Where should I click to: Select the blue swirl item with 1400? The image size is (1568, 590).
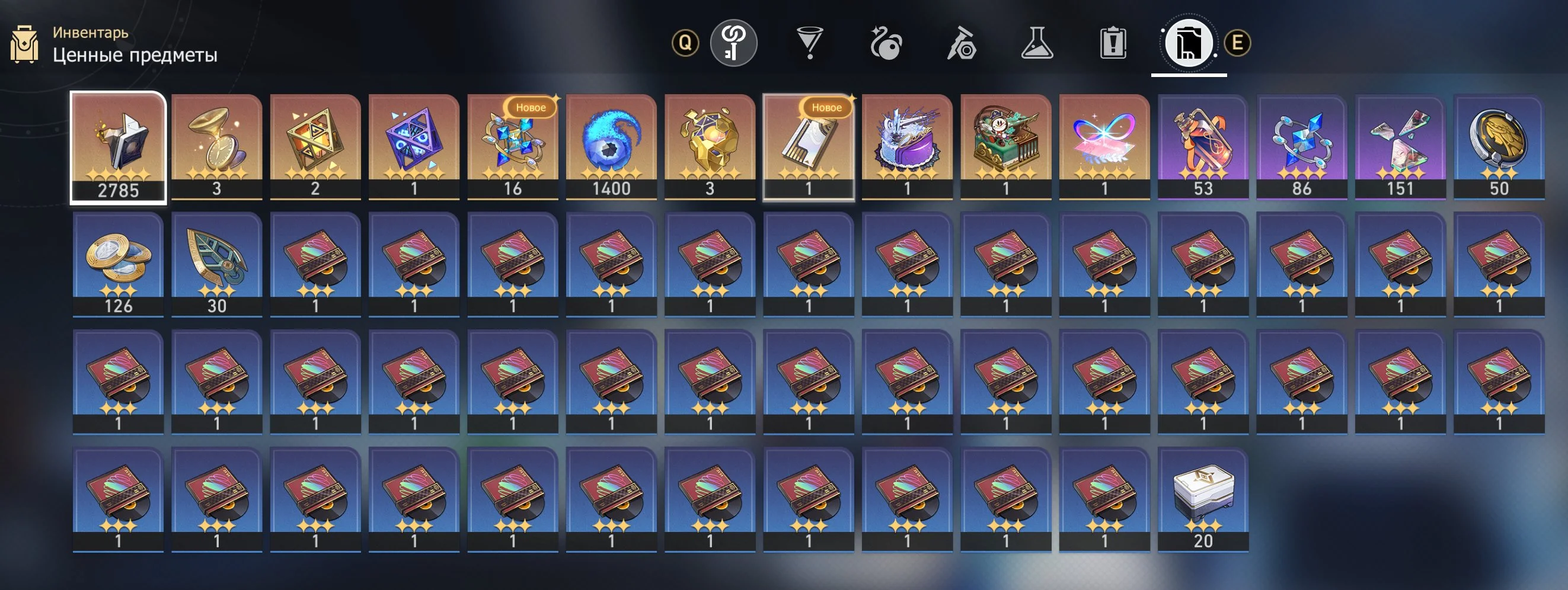click(611, 147)
